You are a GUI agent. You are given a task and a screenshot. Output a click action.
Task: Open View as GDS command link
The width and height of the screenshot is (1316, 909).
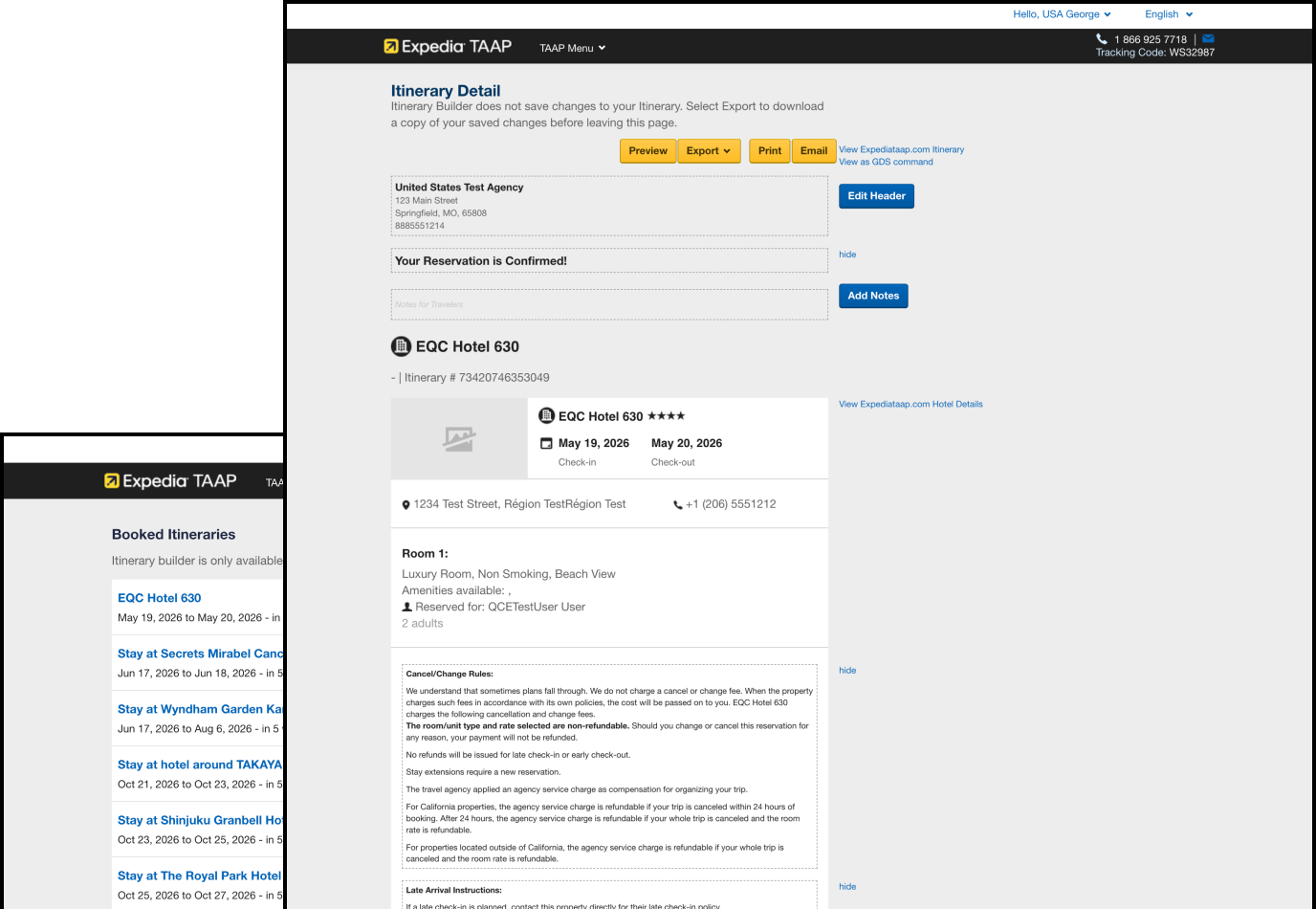(886, 162)
